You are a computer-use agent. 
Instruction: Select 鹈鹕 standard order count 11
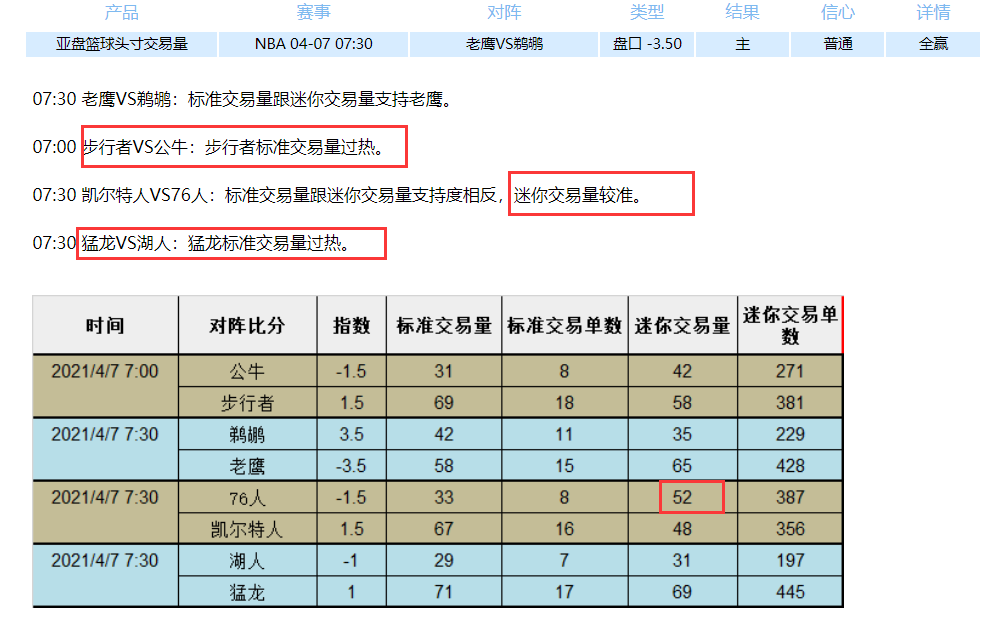564,434
